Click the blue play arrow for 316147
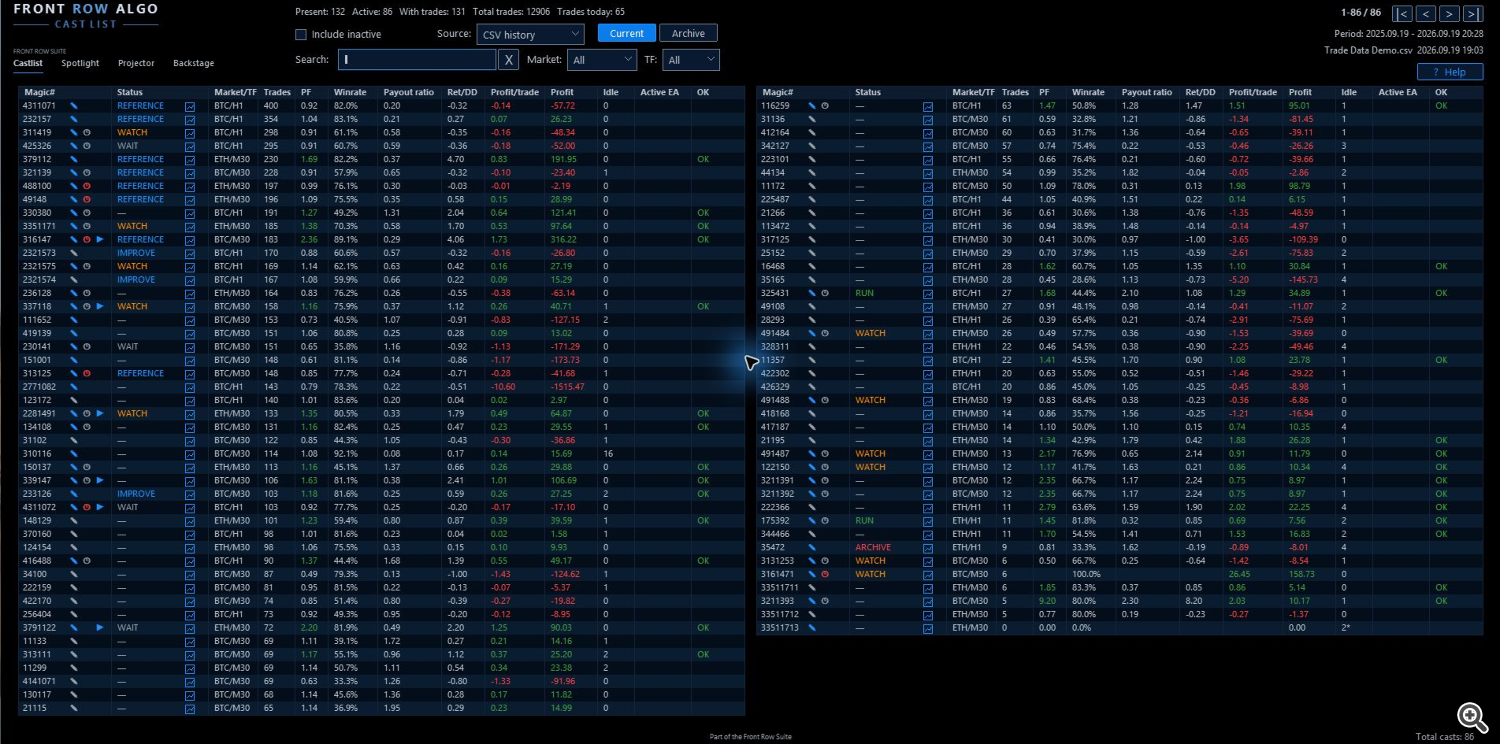 pos(100,239)
